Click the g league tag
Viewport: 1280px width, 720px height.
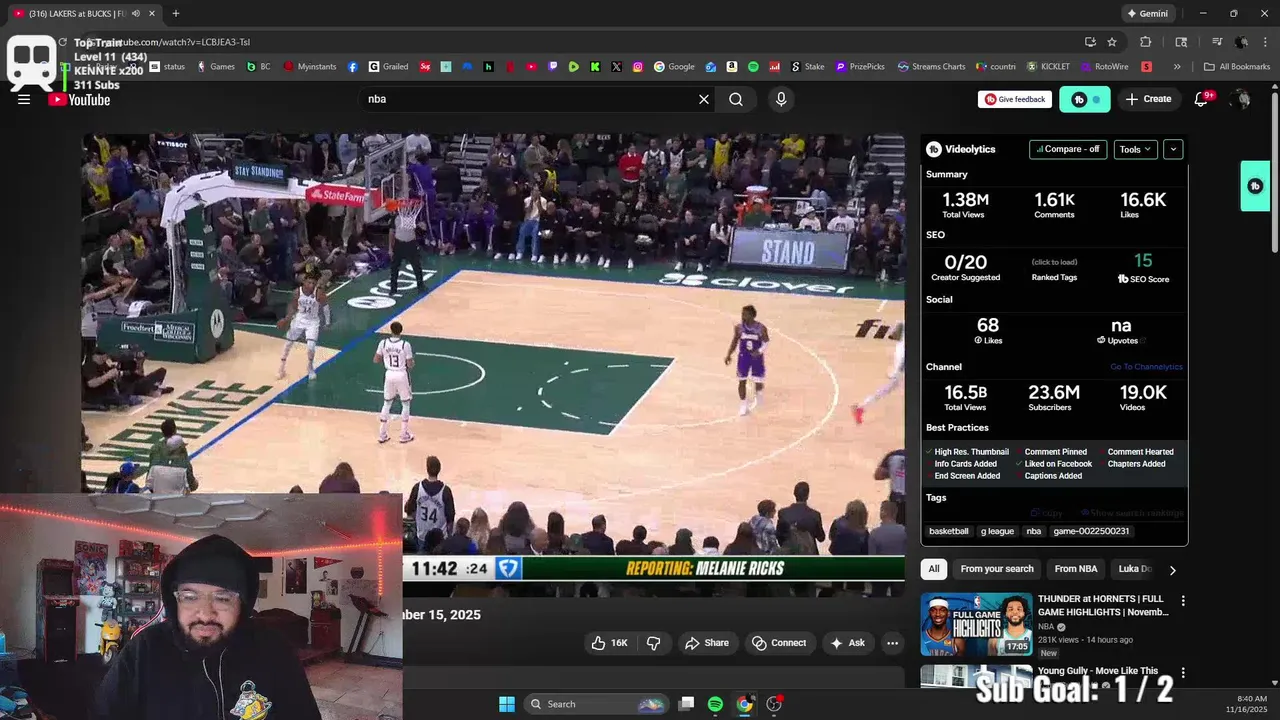click(997, 531)
